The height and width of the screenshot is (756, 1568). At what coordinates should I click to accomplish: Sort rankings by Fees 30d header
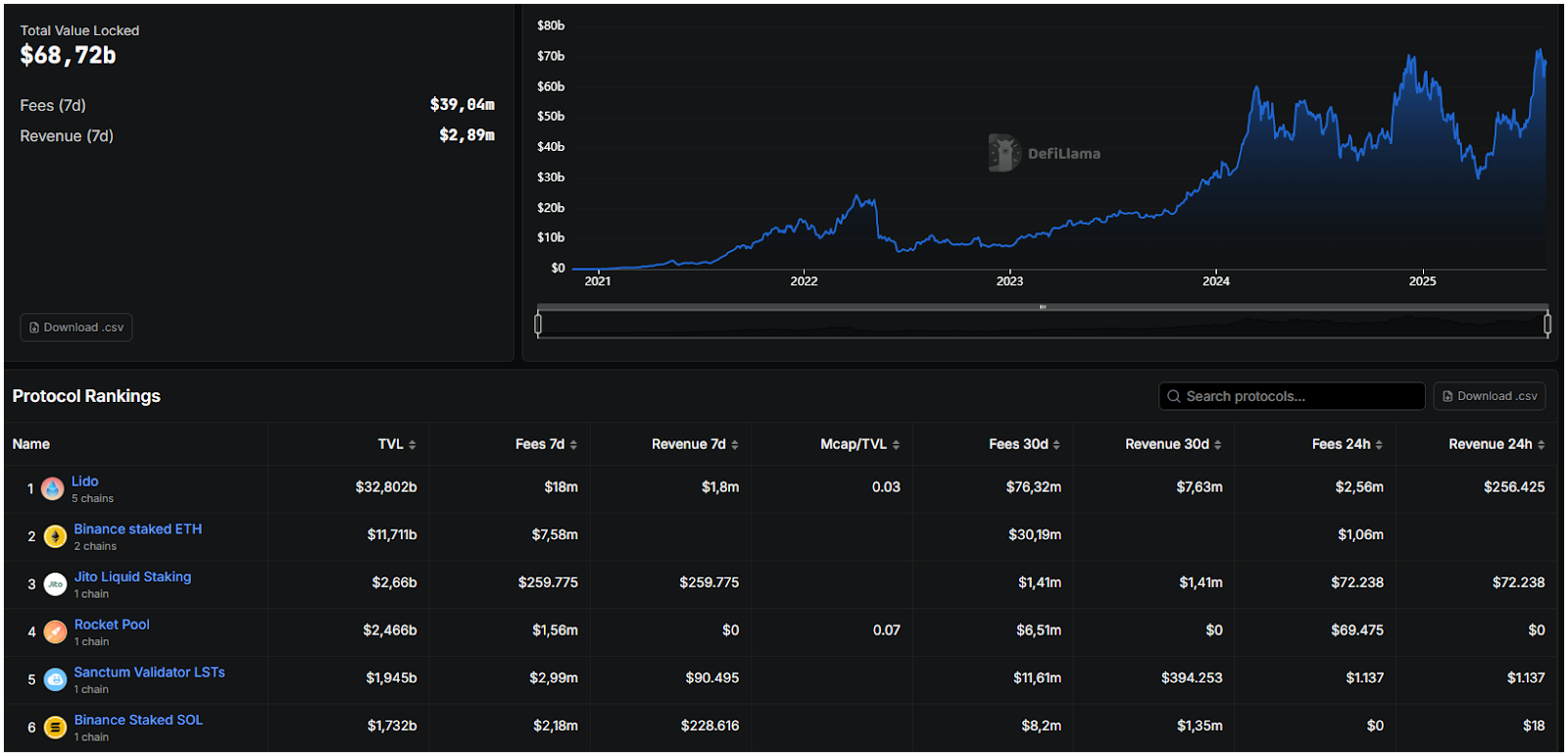click(1024, 444)
